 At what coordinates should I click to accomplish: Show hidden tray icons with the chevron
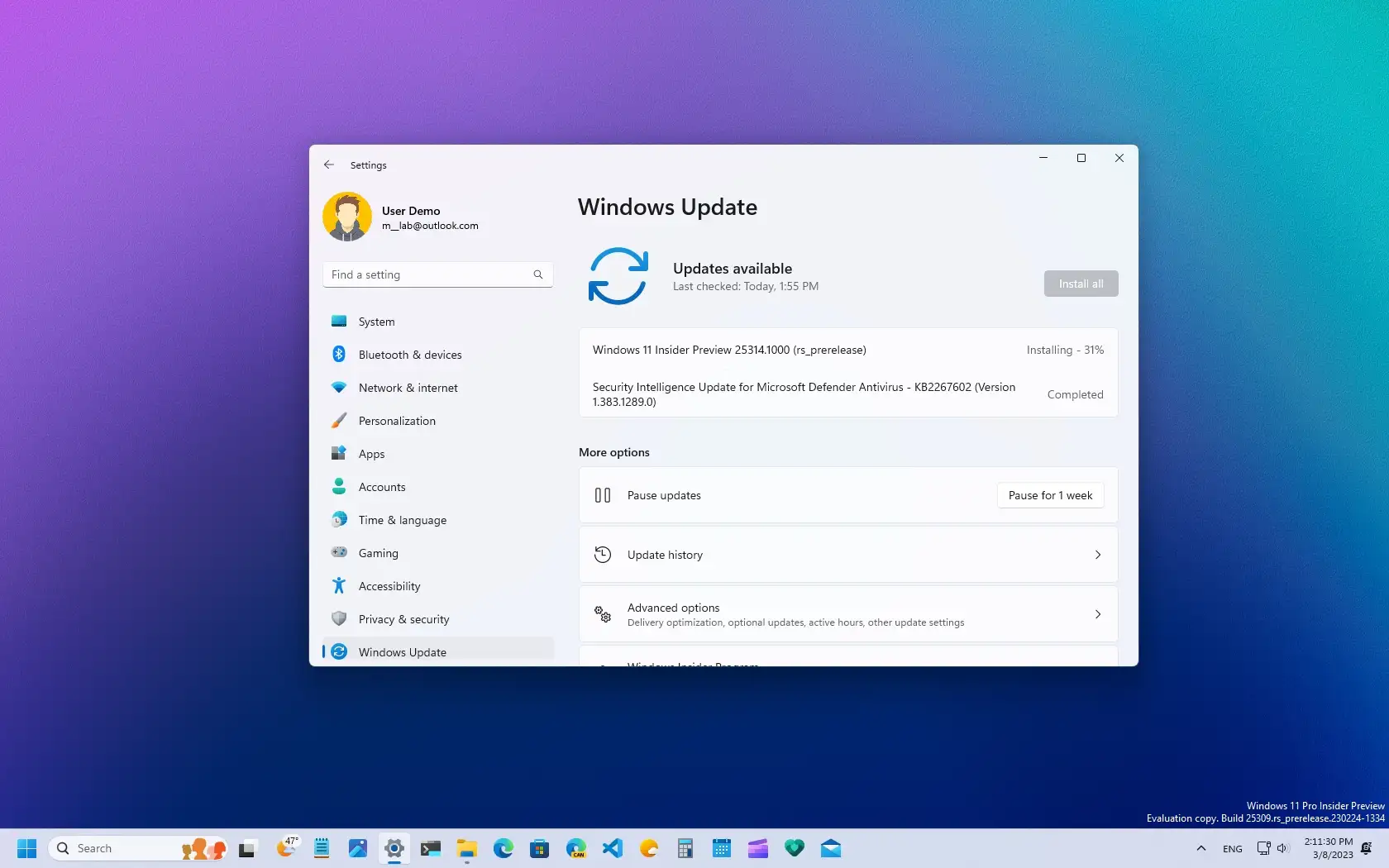point(1201,848)
